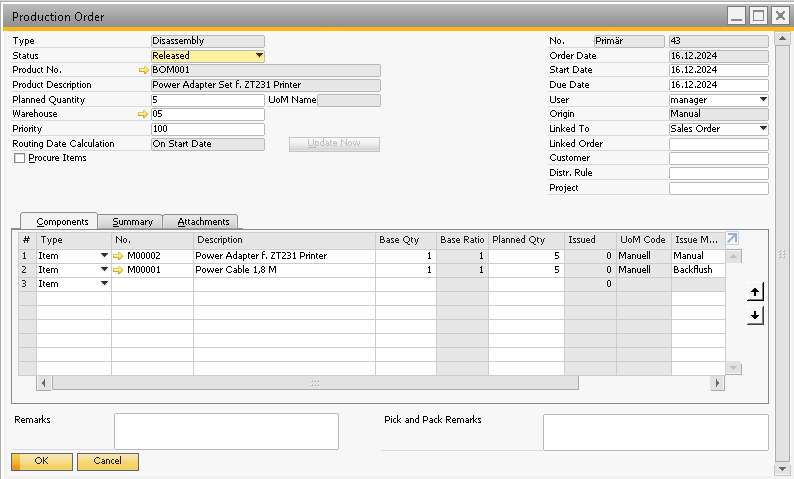Enable the Procure Items checkbox

pos(19,158)
